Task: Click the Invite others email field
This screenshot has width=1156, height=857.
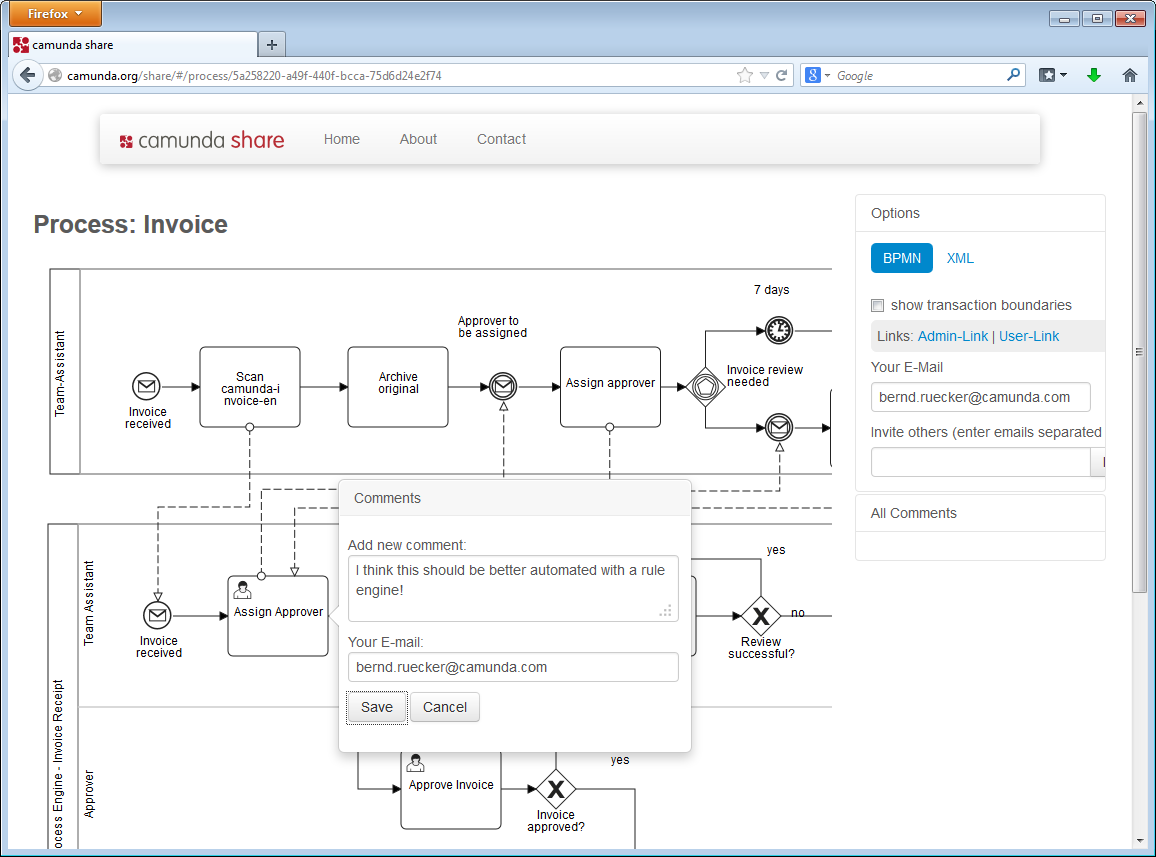Action: (981, 462)
